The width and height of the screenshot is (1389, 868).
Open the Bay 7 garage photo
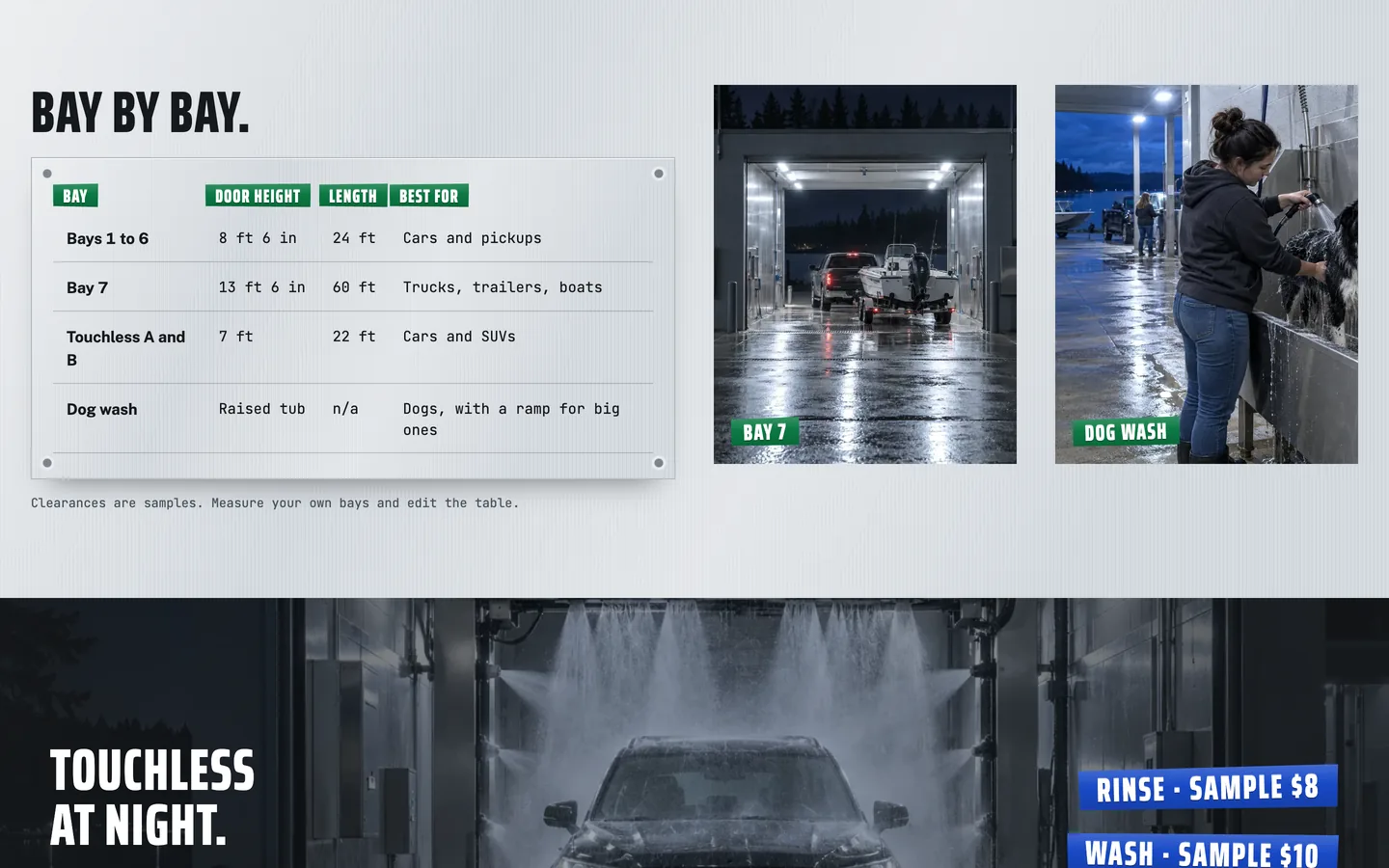click(x=865, y=274)
